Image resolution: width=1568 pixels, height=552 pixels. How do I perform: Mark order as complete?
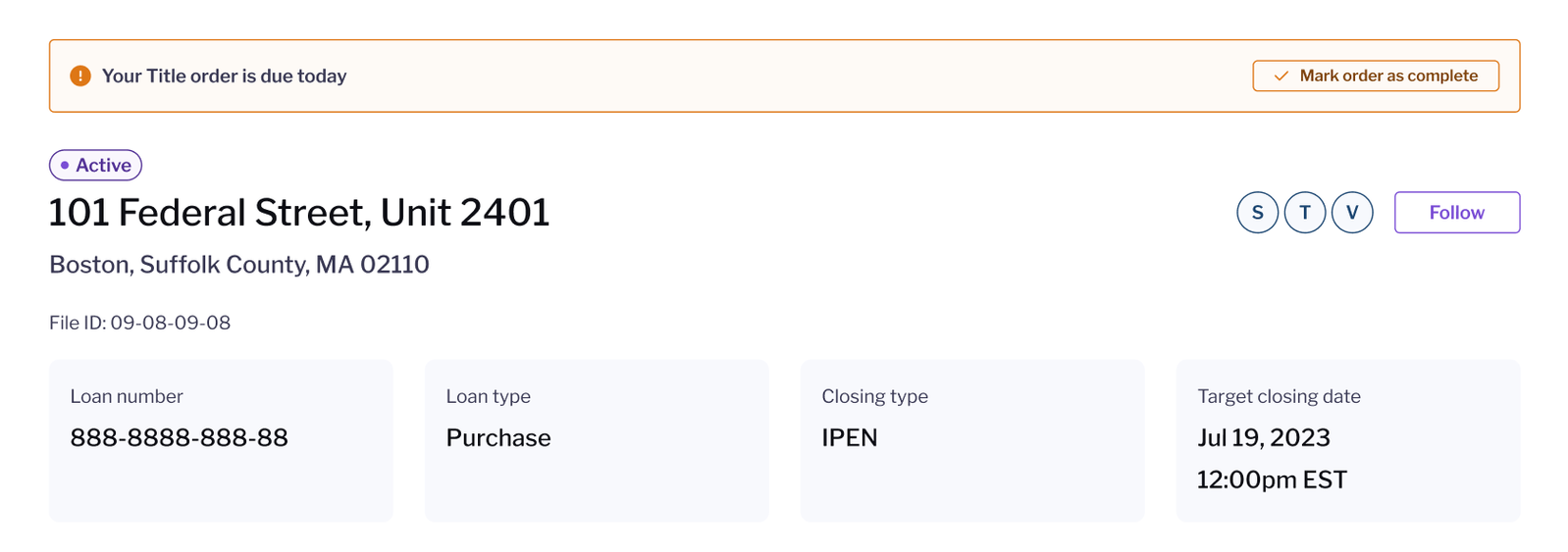[x=1376, y=75]
